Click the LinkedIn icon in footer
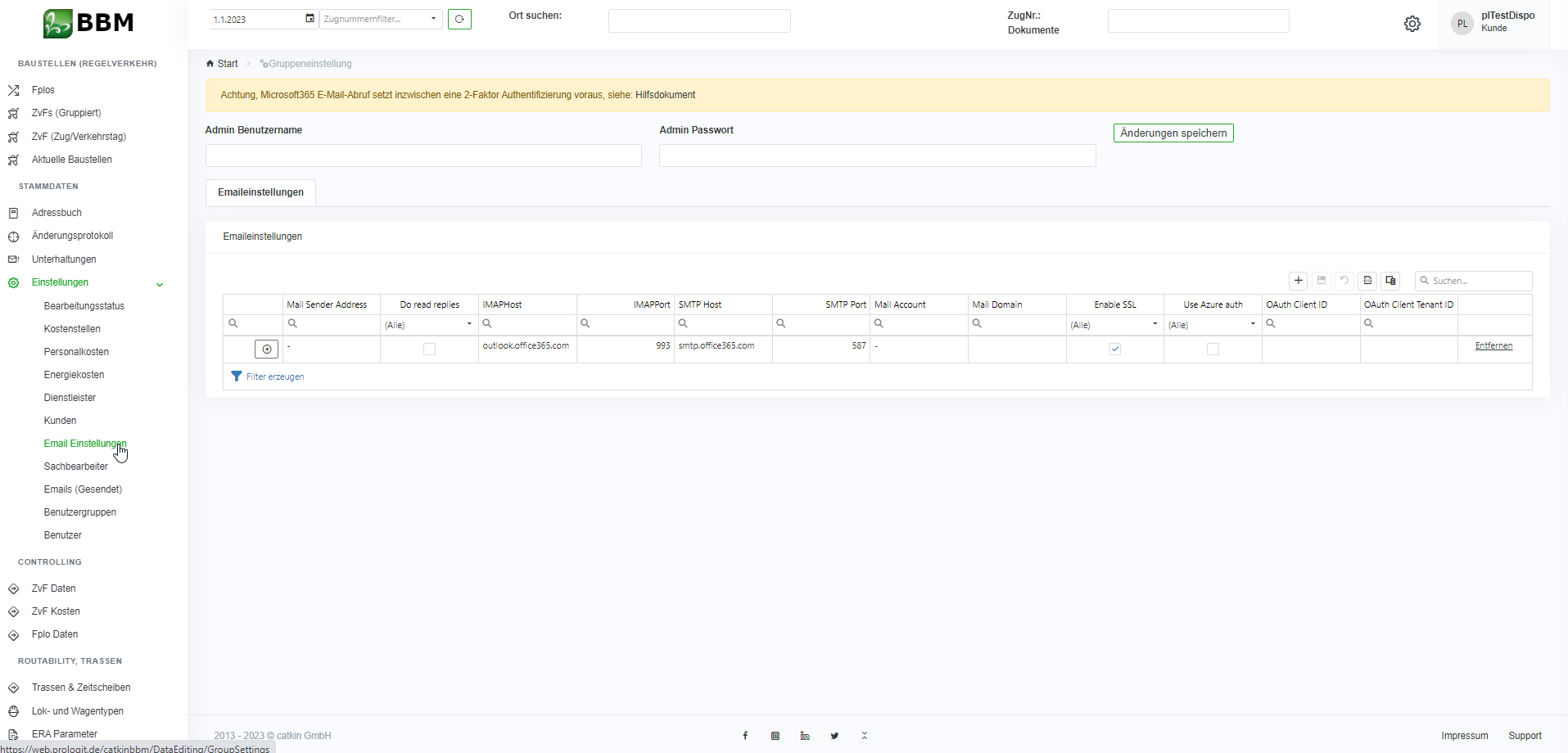Image resolution: width=1568 pixels, height=753 pixels. (805, 736)
